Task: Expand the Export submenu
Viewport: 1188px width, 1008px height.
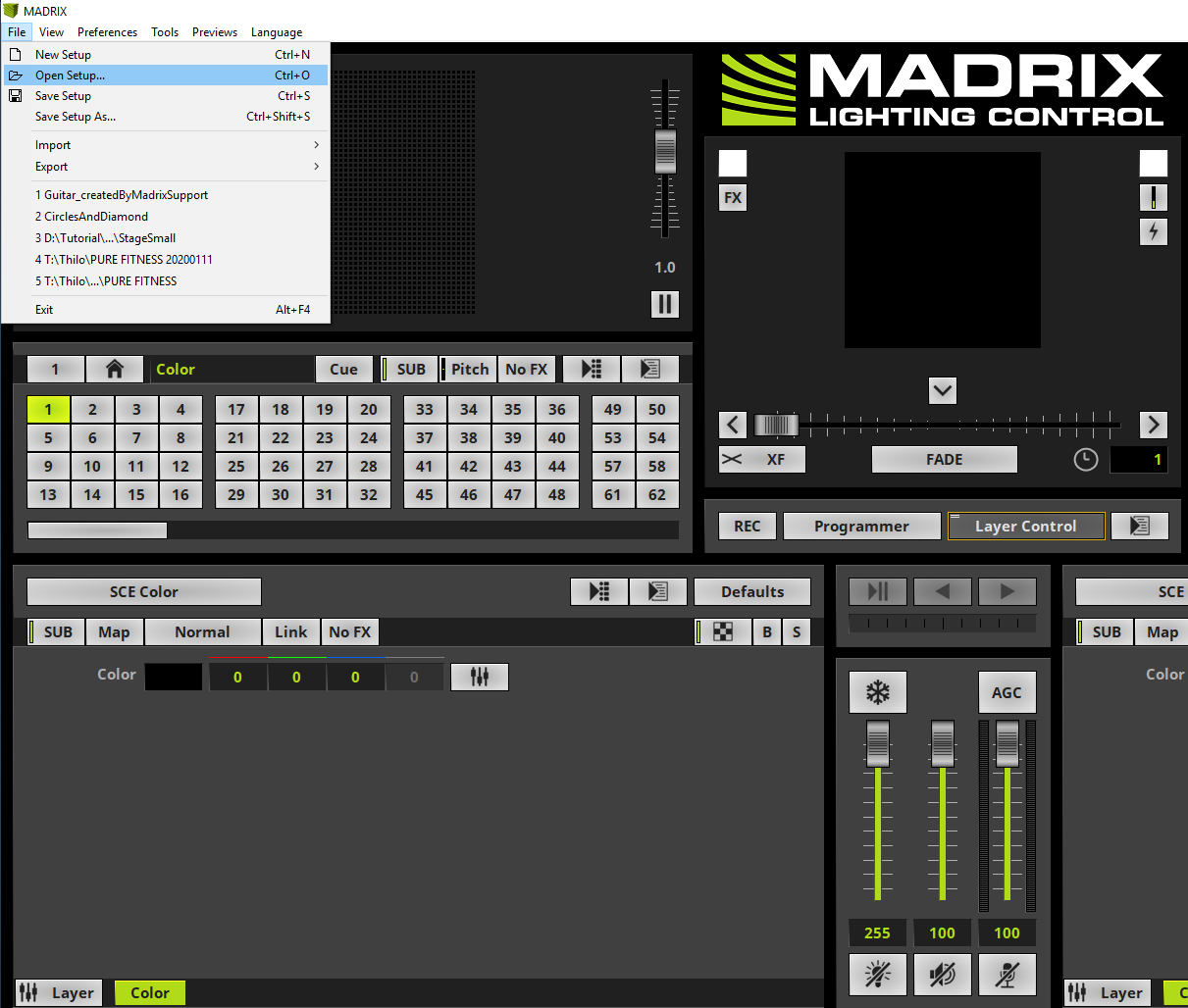Action: pos(166,167)
